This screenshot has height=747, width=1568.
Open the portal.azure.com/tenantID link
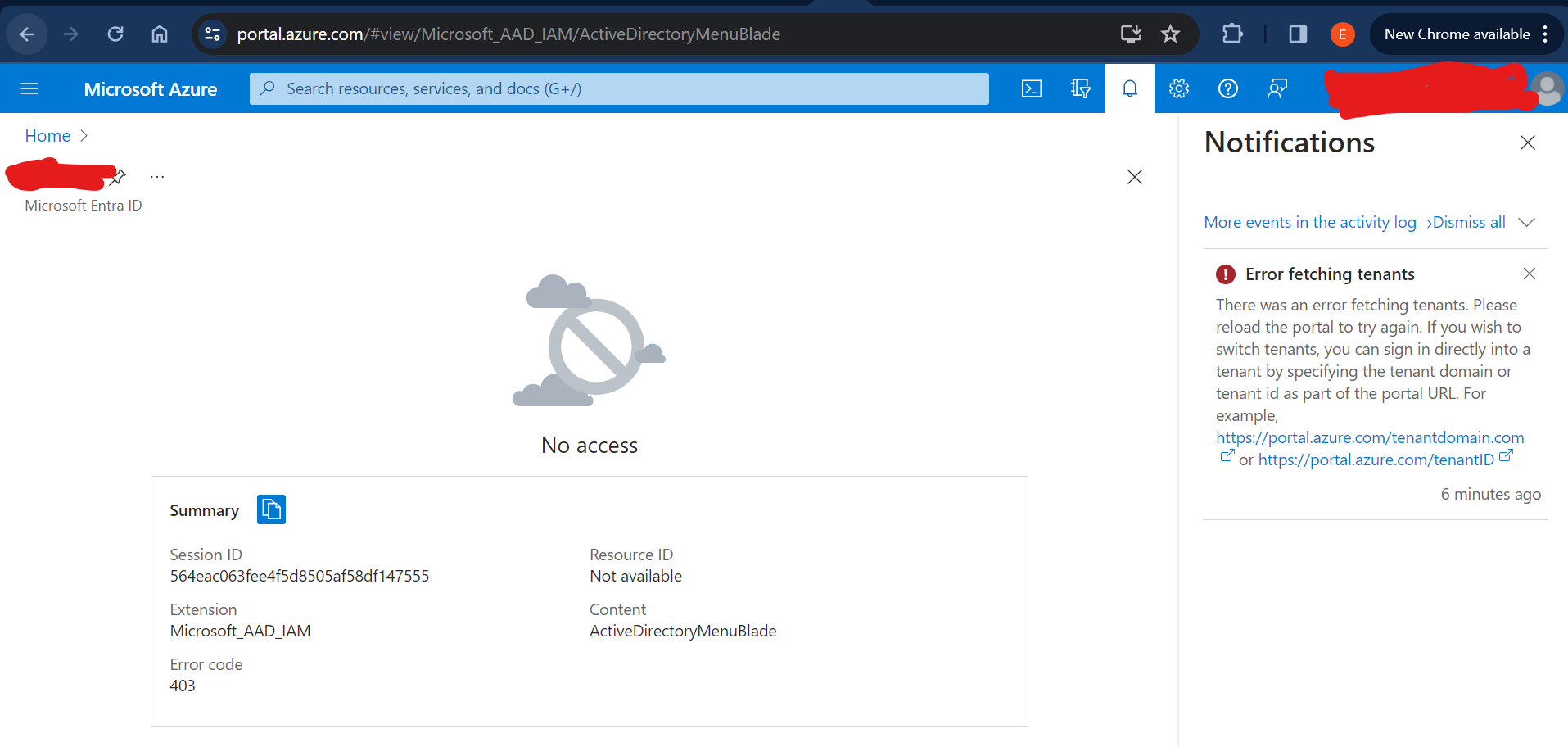click(1376, 460)
